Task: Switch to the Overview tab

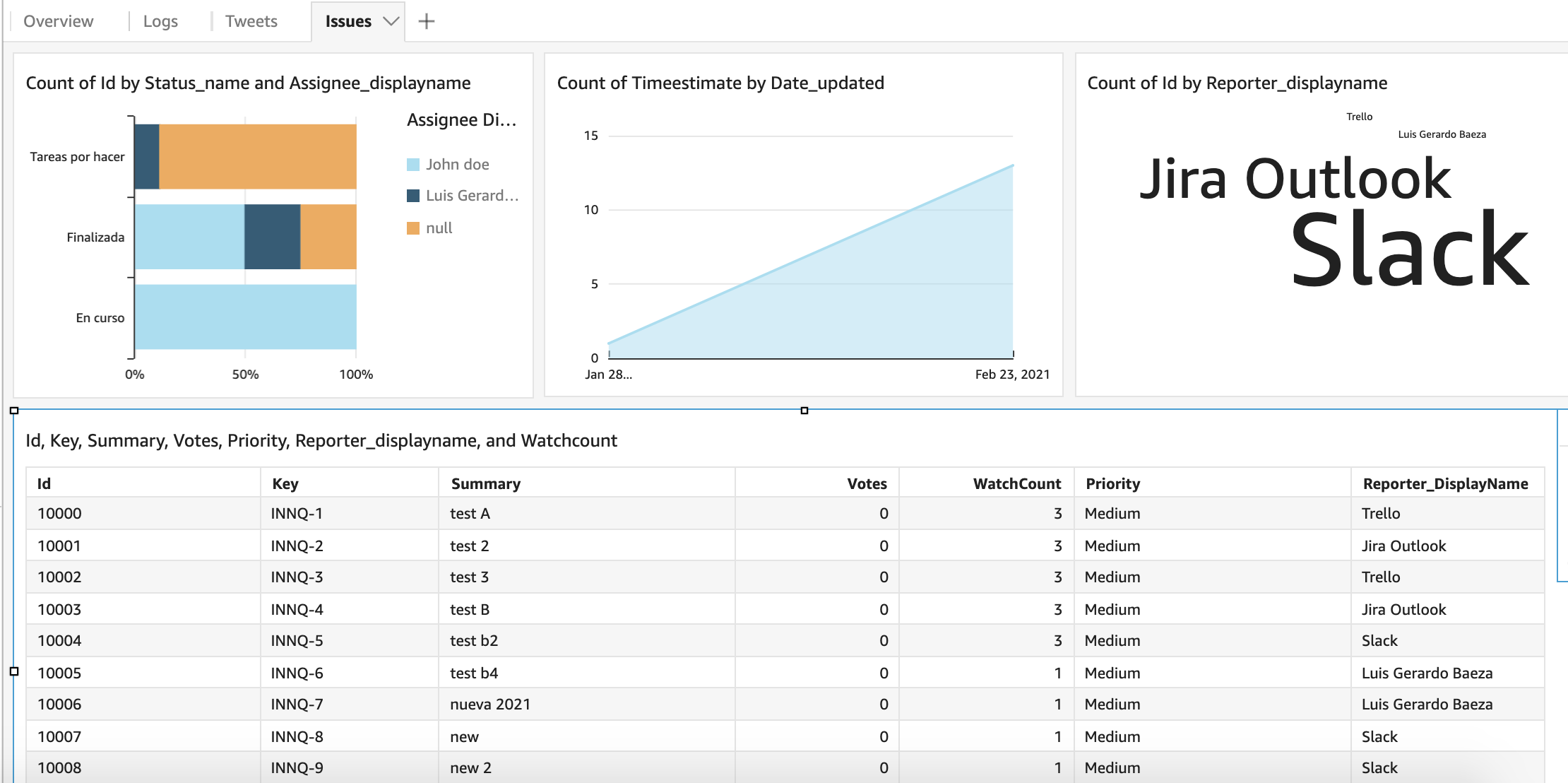Action: (58, 21)
